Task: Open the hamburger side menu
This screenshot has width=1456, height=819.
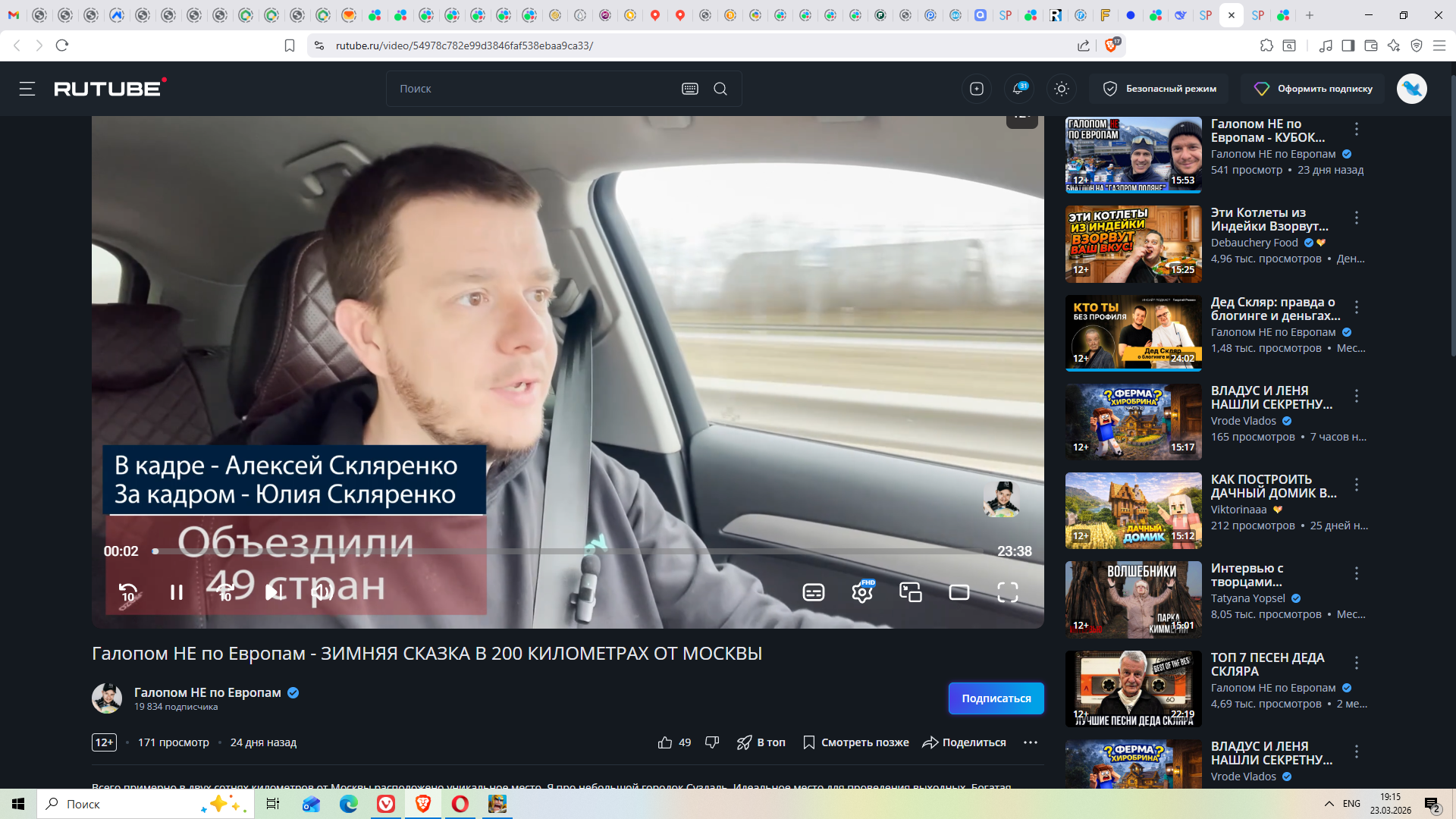Action: click(27, 89)
